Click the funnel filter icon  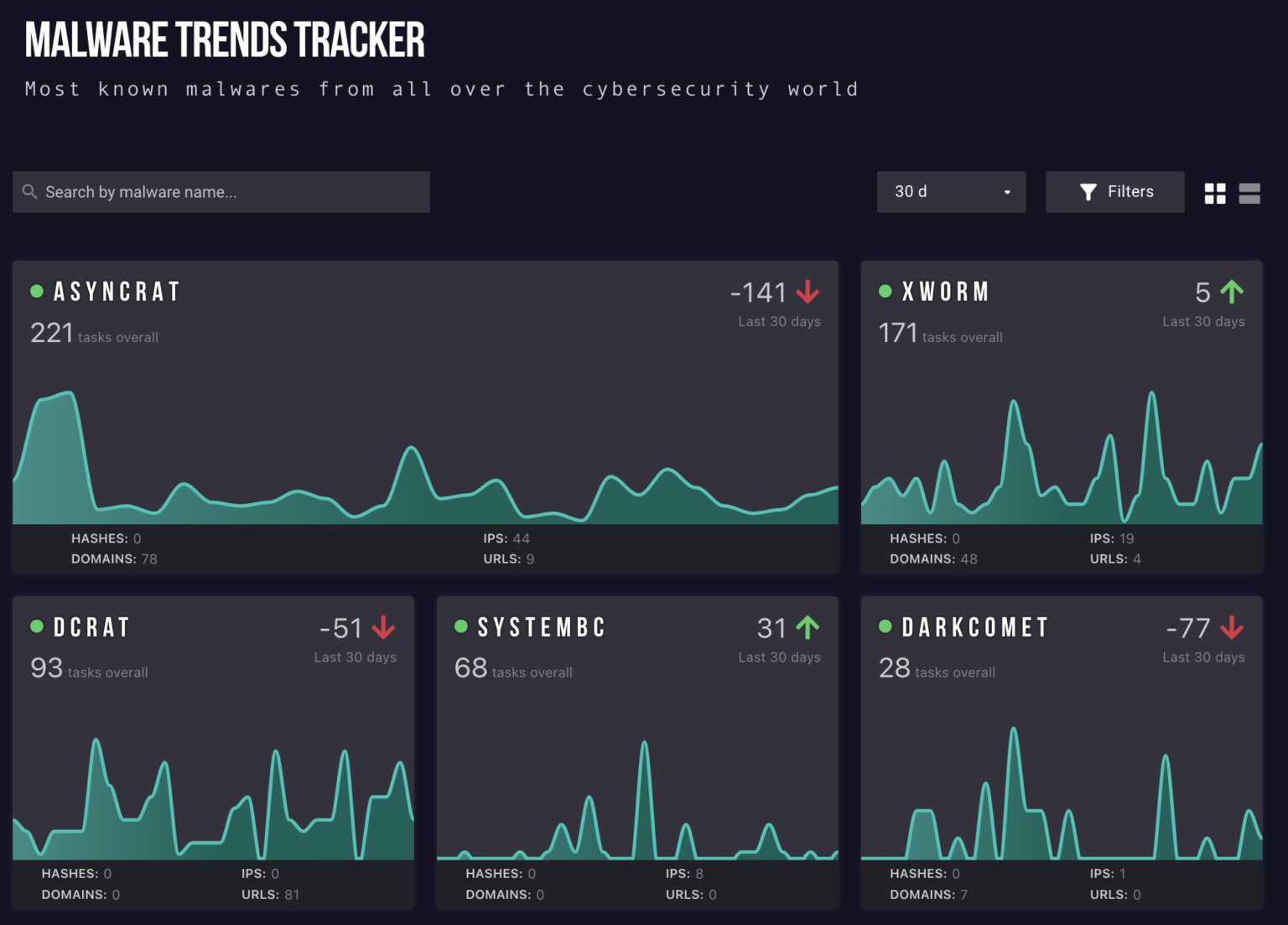[1088, 192]
